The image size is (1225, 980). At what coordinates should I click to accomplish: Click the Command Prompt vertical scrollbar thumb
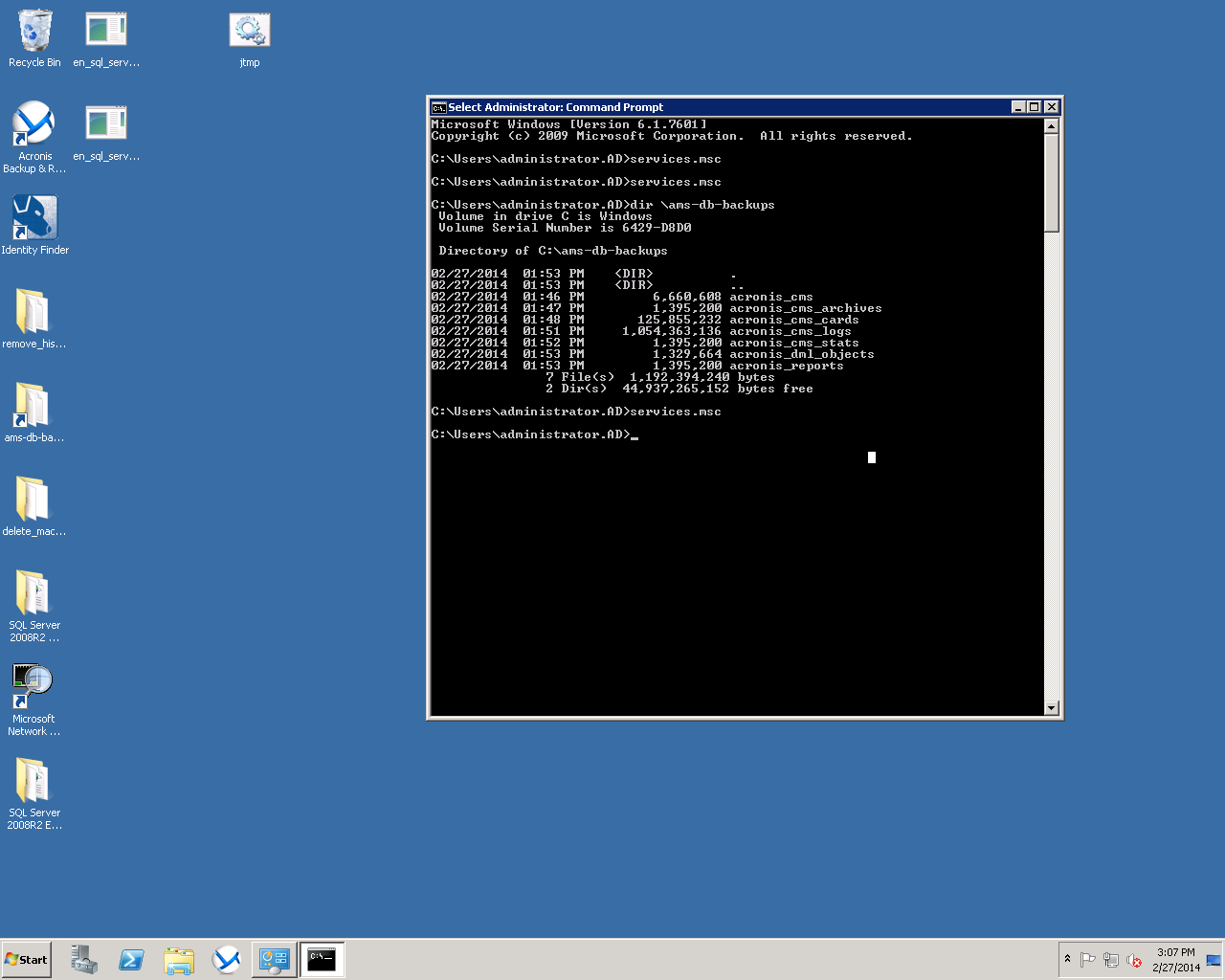coord(1052,183)
